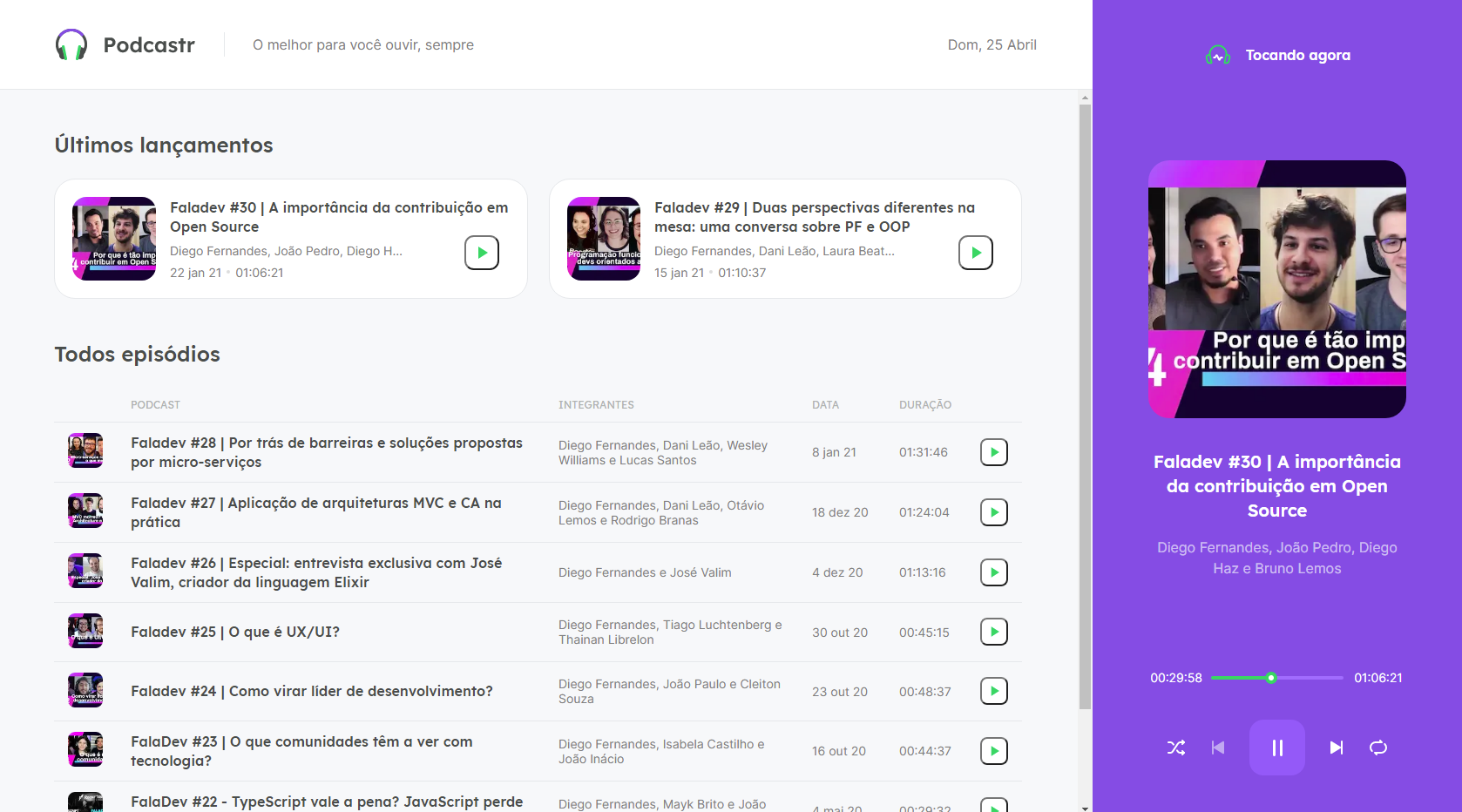Play episode Faladev #24 in the list

[x=994, y=691]
